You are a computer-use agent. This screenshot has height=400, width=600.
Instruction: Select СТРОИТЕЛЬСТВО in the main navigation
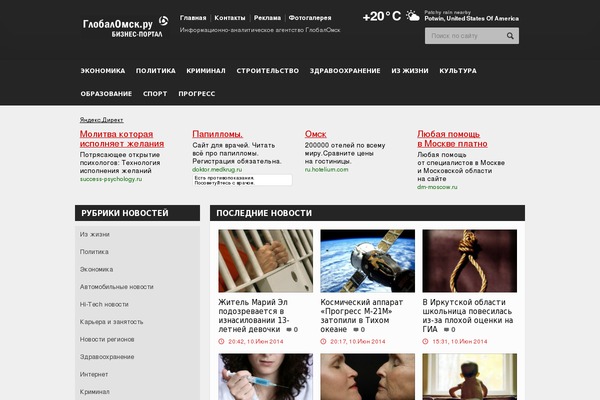[267, 70]
